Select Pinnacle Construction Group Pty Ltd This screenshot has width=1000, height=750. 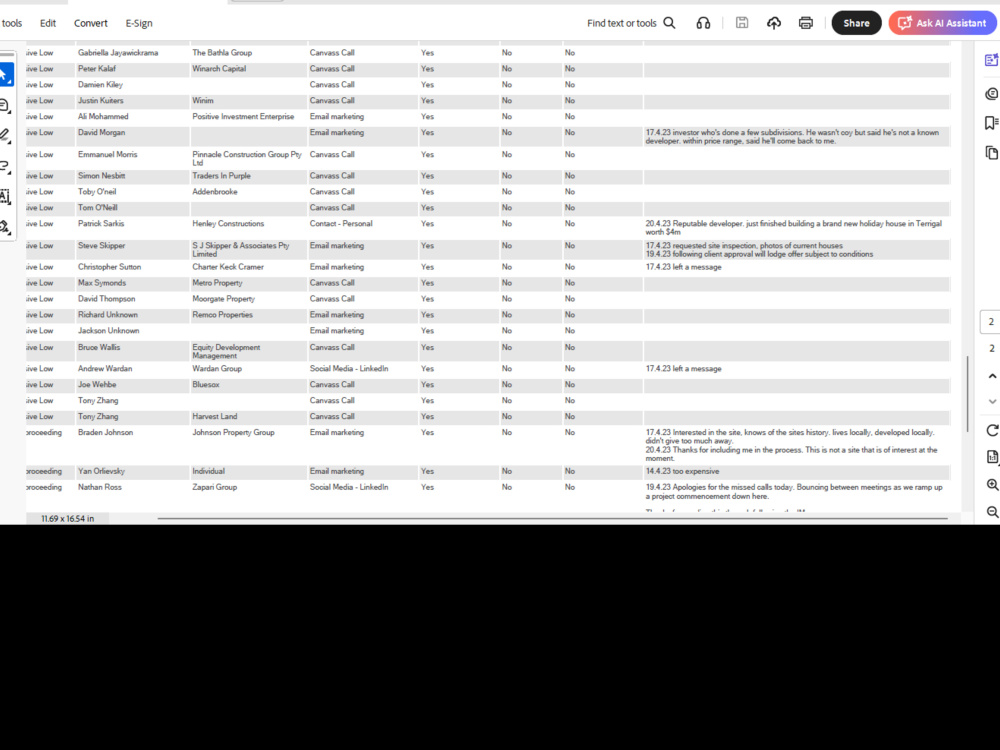pyautogui.click(x=247, y=158)
